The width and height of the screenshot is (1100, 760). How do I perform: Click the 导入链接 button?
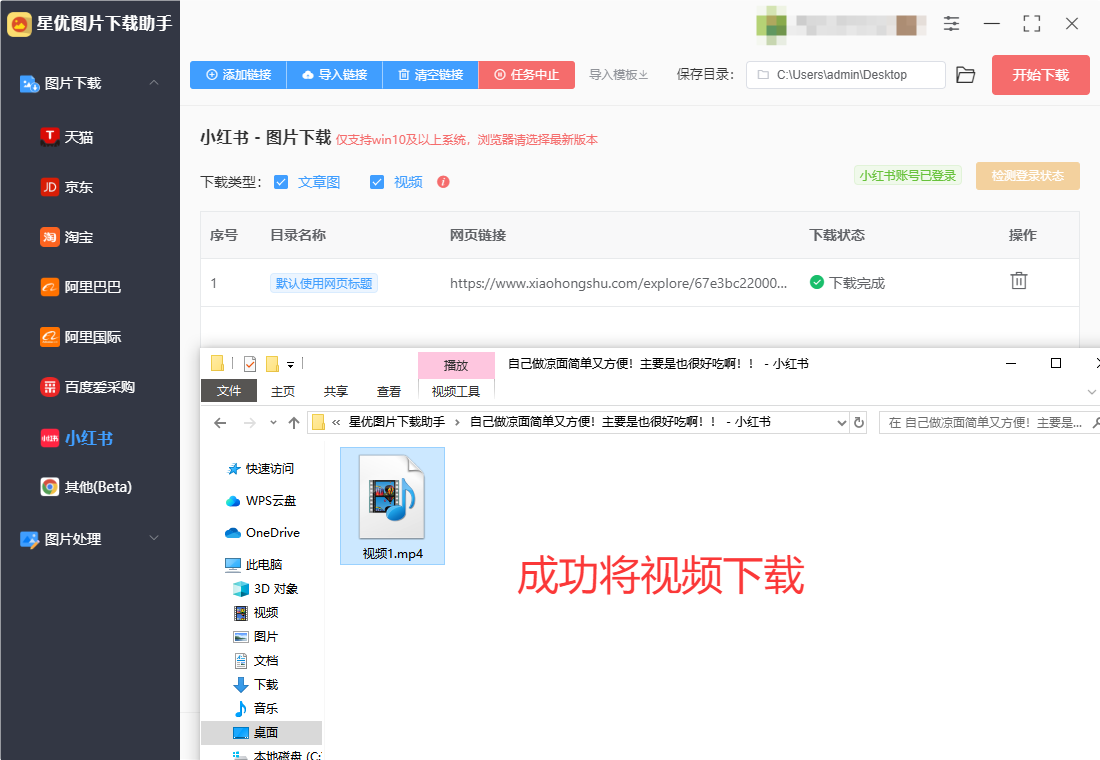(x=335, y=74)
